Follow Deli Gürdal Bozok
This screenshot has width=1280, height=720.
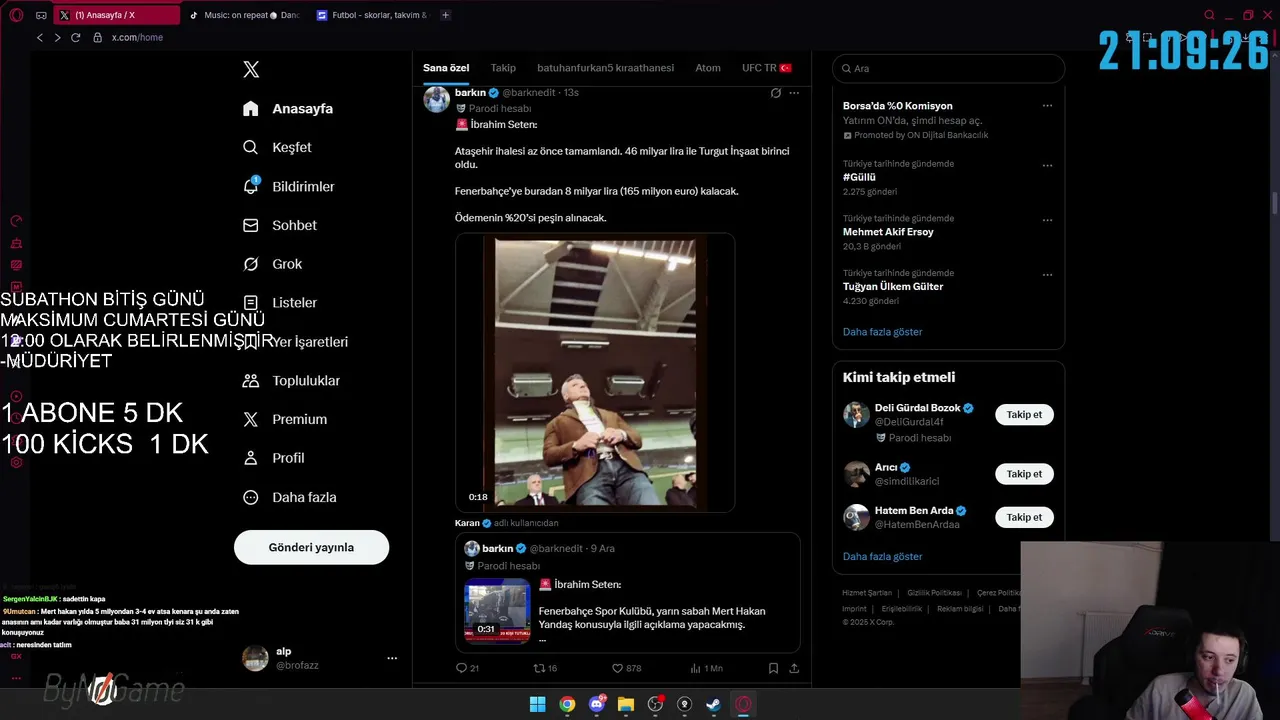(1024, 415)
